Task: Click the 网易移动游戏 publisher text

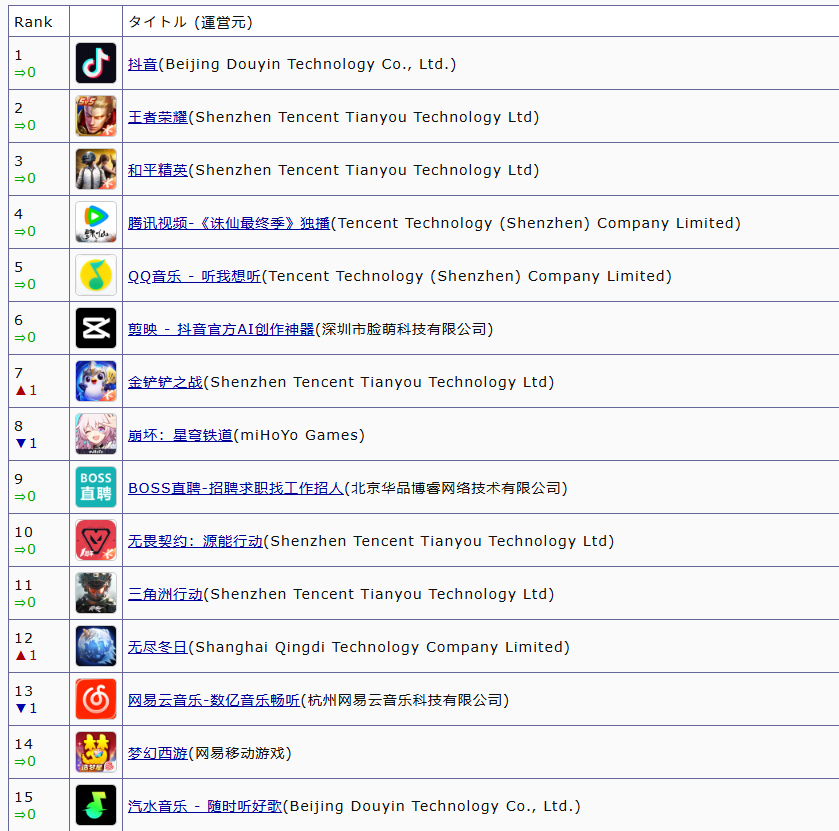Action: click(x=240, y=753)
